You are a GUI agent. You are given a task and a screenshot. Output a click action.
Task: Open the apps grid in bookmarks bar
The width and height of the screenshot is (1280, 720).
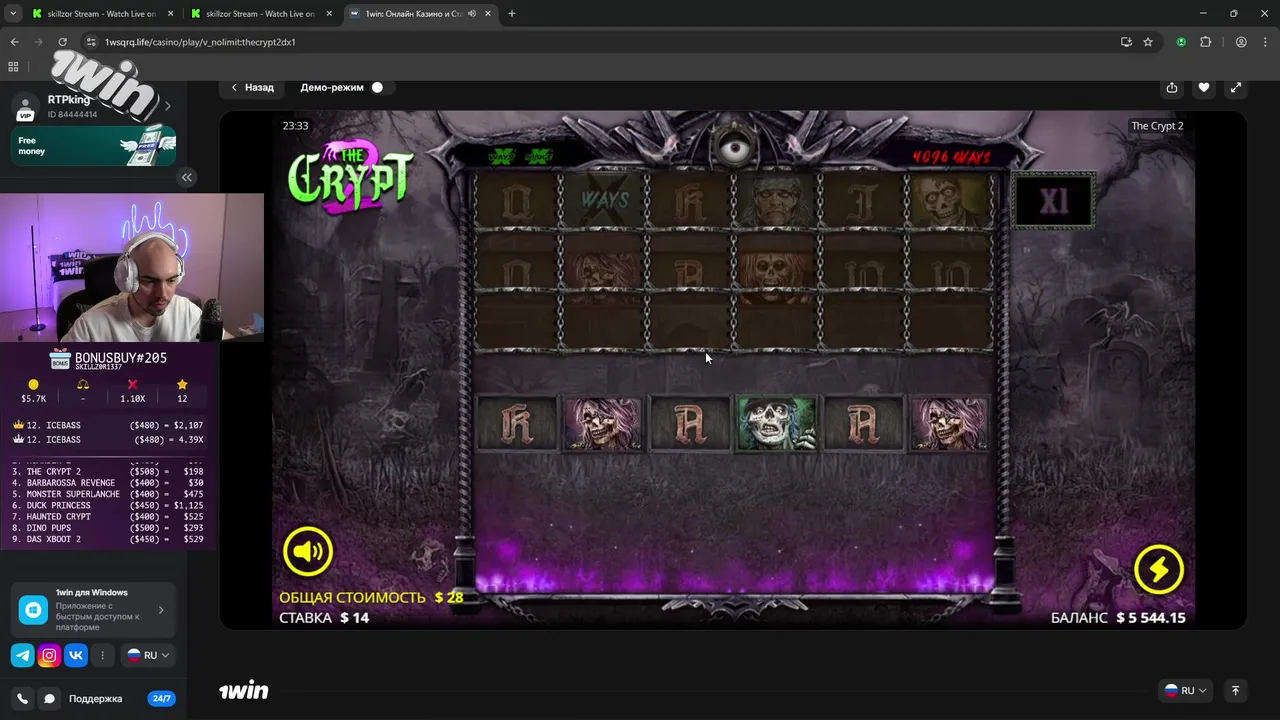point(13,66)
